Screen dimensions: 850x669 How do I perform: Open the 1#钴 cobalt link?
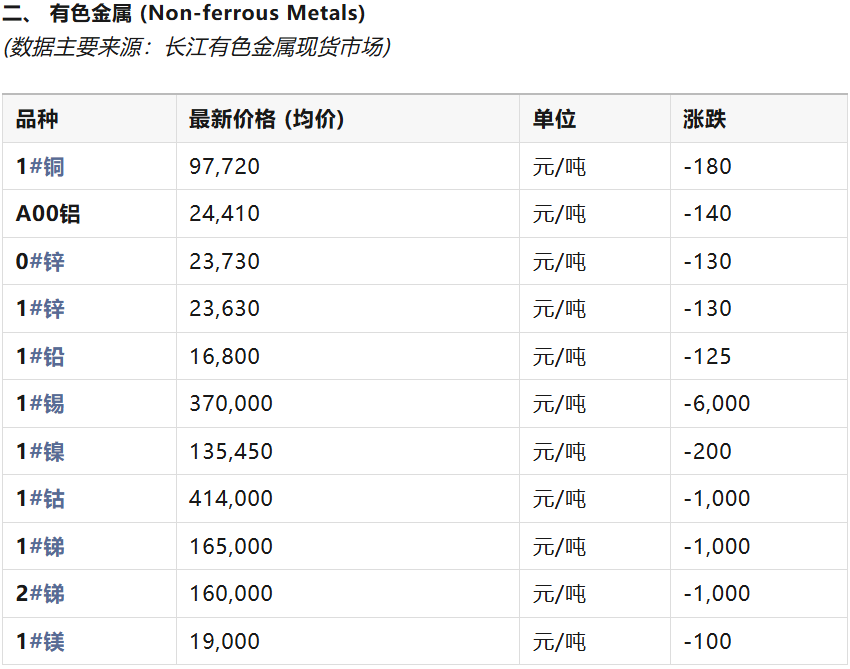41,499
